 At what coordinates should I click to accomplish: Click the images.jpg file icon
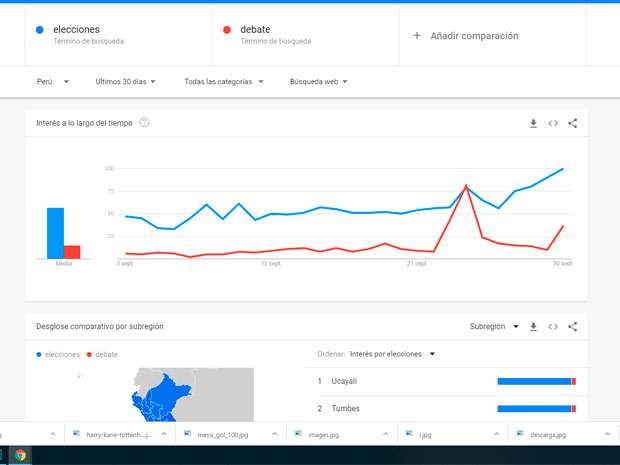[x=299, y=434]
